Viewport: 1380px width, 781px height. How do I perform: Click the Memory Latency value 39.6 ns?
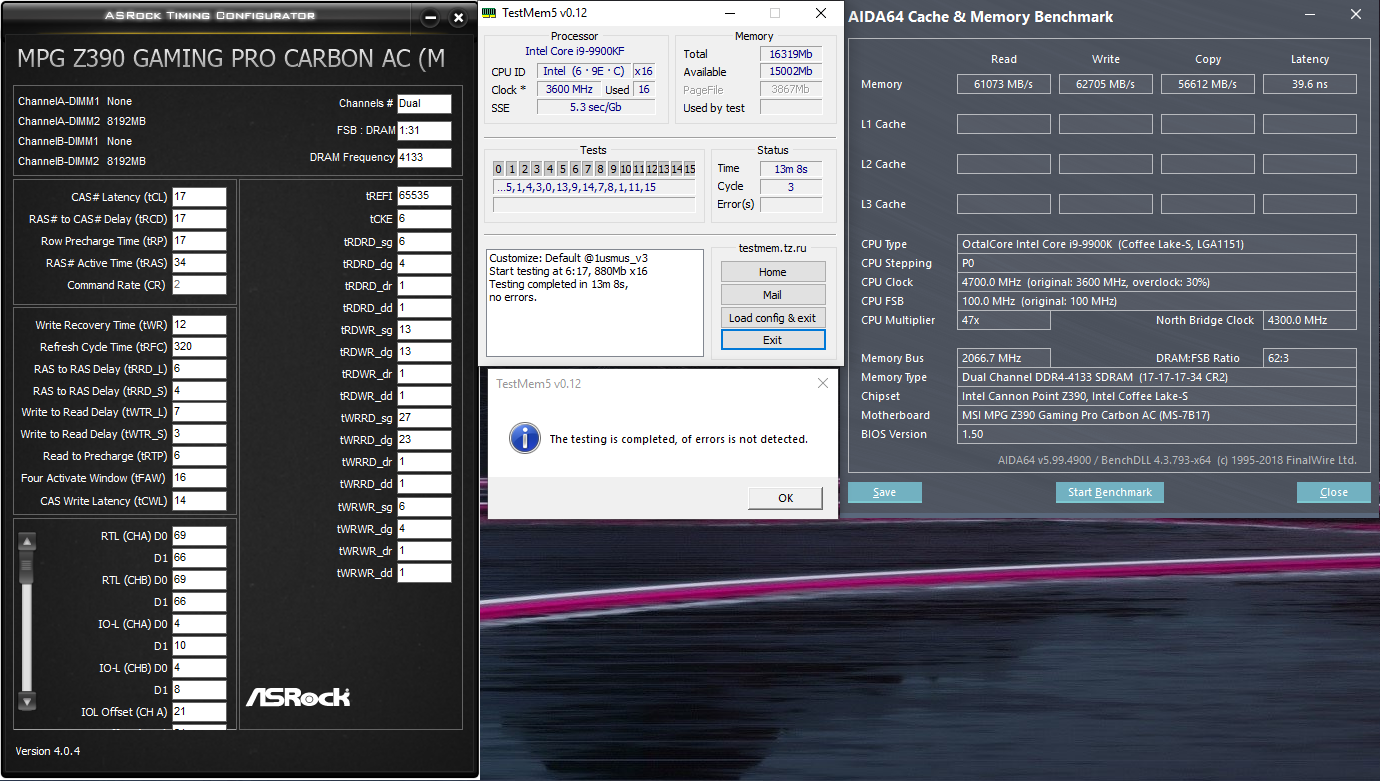click(x=1310, y=84)
